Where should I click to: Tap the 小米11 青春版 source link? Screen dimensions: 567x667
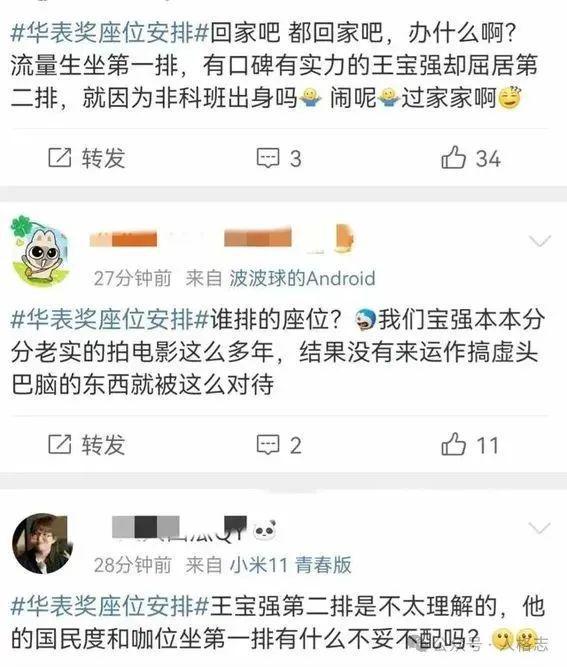coord(291,565)
